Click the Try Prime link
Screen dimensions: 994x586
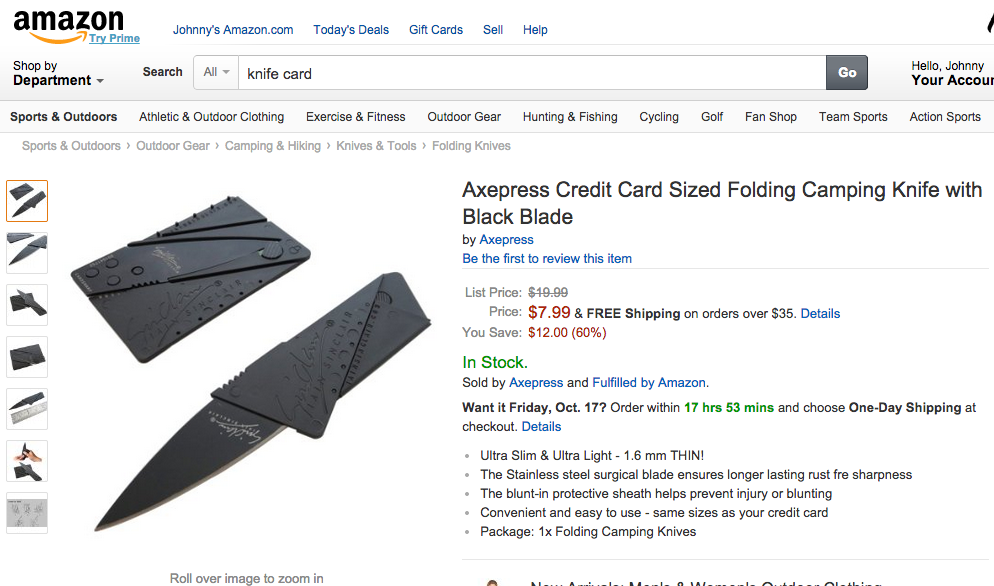point(114,38)
